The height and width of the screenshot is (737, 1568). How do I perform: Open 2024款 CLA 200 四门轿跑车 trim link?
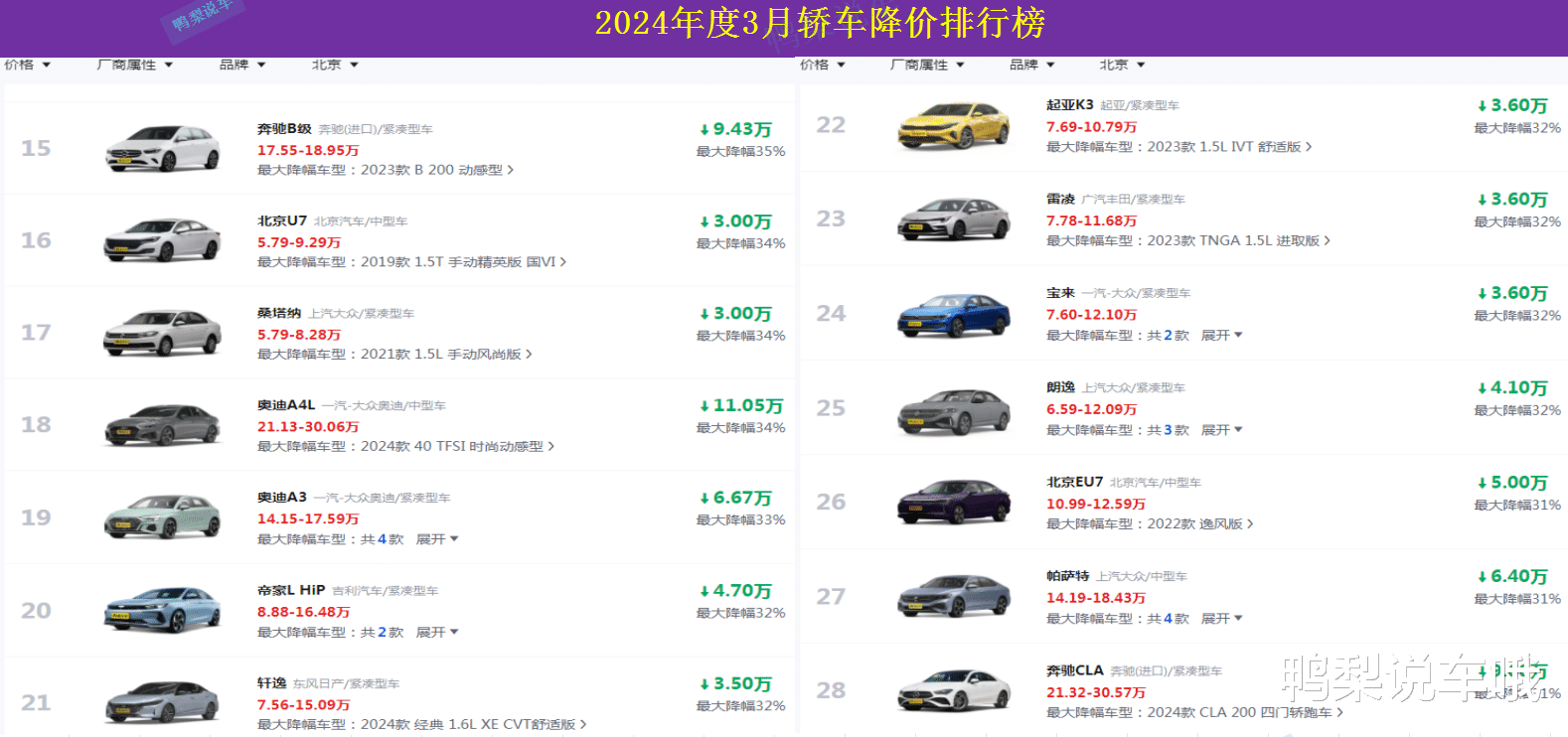coord(1245,712)
